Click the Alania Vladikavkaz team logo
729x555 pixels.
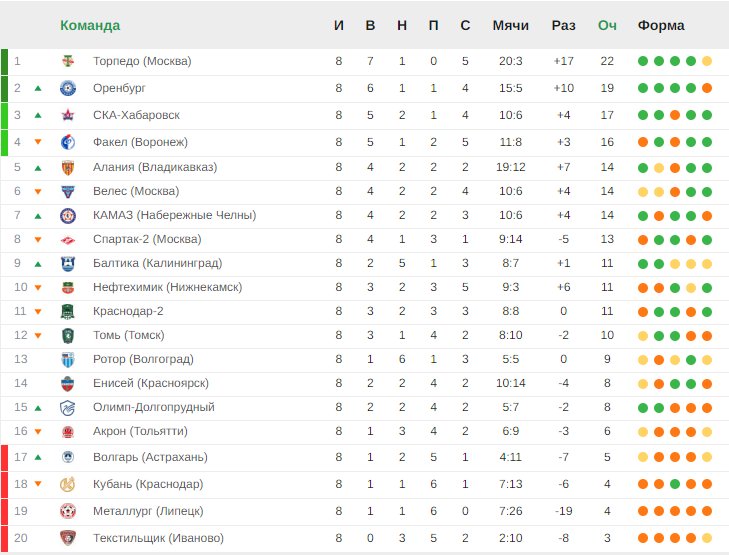point(68,167)
